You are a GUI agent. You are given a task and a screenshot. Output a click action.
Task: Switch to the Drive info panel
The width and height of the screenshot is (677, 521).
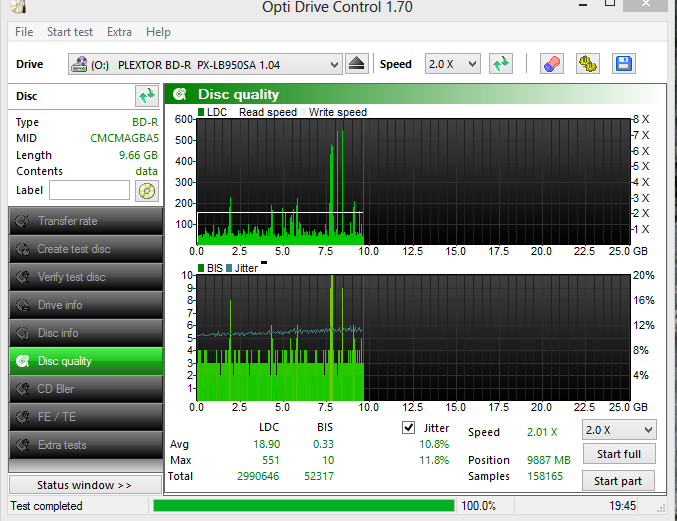[86, 305]
